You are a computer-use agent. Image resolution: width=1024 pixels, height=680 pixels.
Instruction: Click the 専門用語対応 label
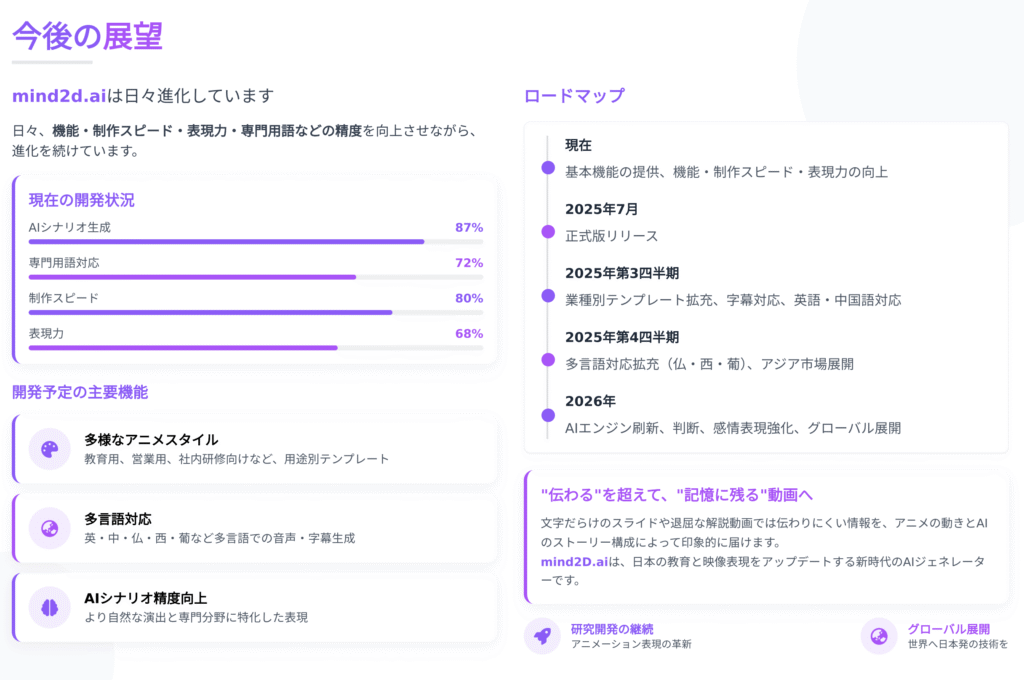tap(64, 263)
